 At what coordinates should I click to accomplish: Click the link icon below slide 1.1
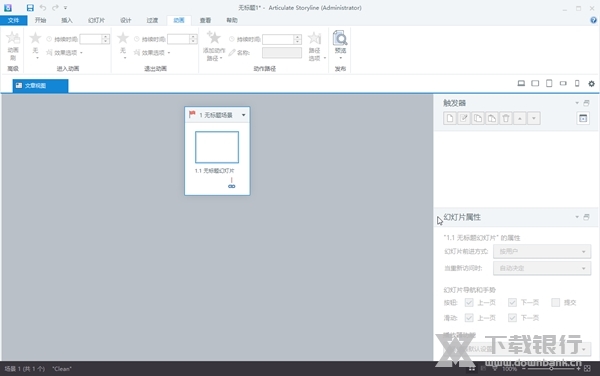[232, 186]
